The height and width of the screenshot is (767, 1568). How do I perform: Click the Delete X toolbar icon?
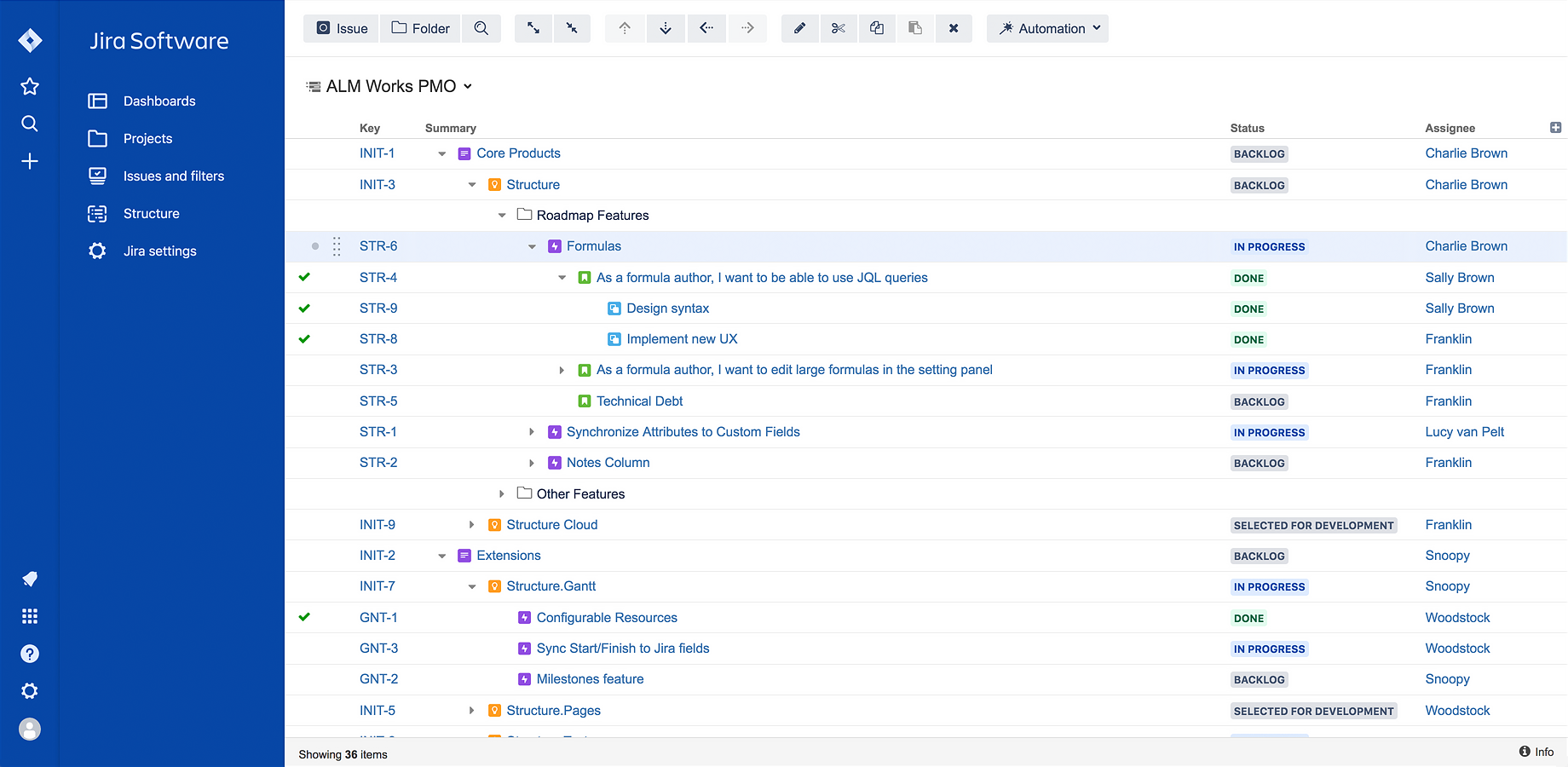click(x=954, y=28)
